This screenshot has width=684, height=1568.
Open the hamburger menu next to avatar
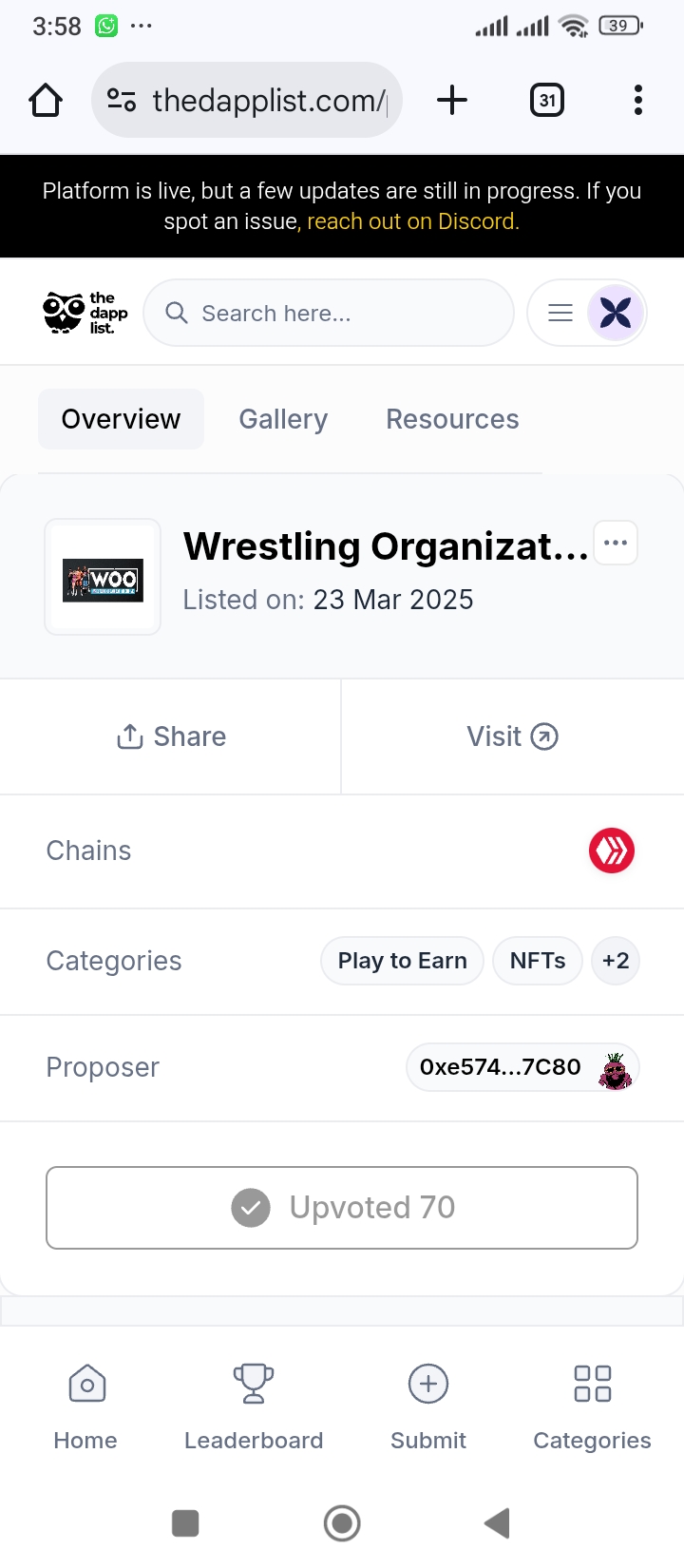point(560,313)
